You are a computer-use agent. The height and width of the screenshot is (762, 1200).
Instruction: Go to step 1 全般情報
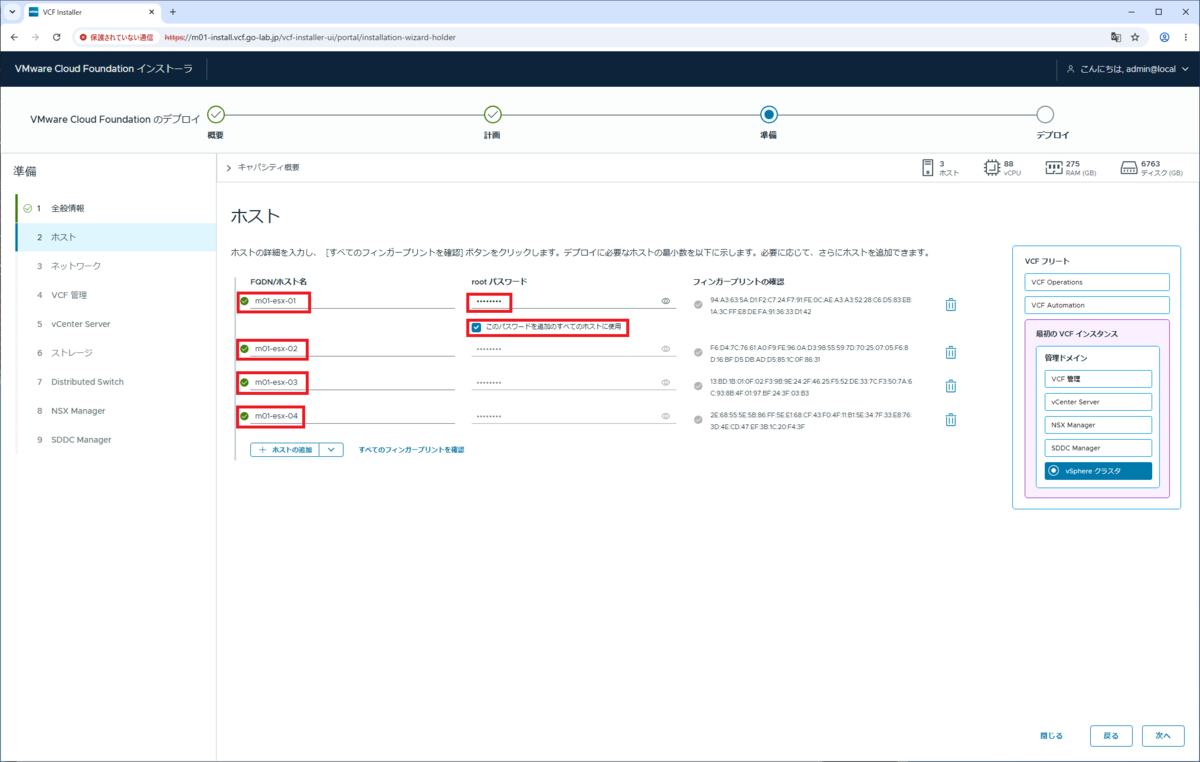[116, 208]
